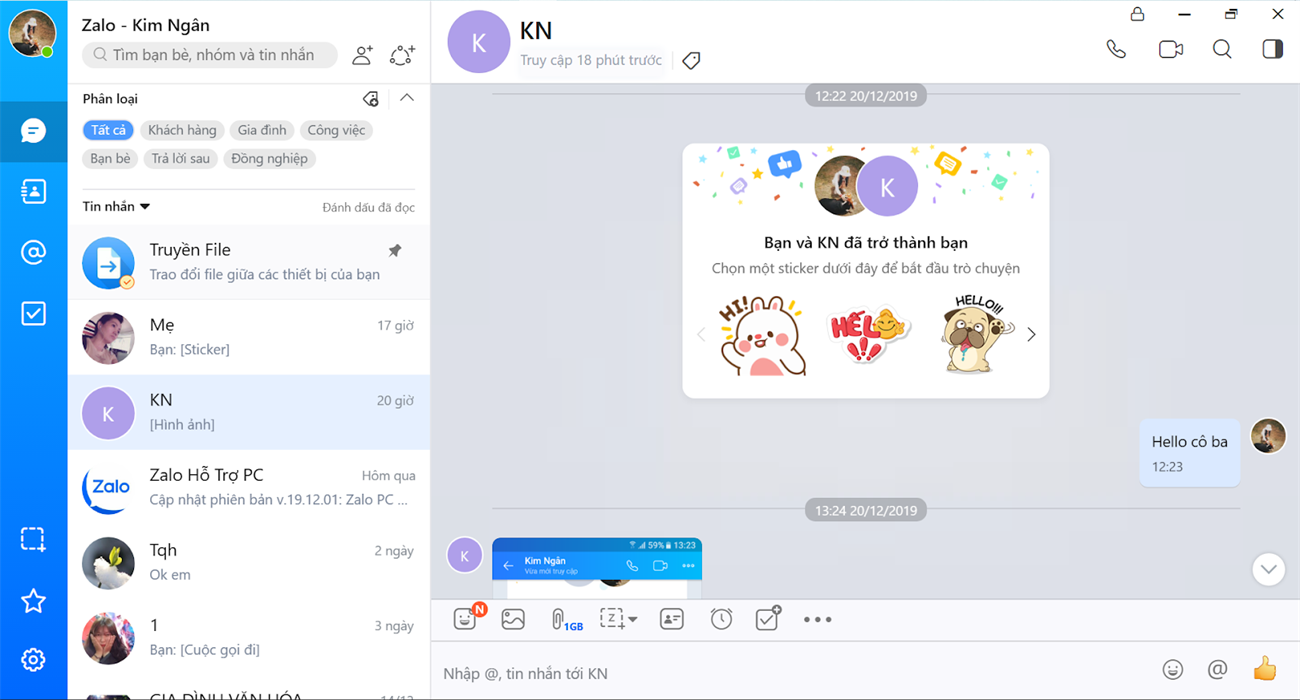This screenshot has height=700, width=1300.
Task: Open the emoji picker in message box
Action: (1173, 669)
